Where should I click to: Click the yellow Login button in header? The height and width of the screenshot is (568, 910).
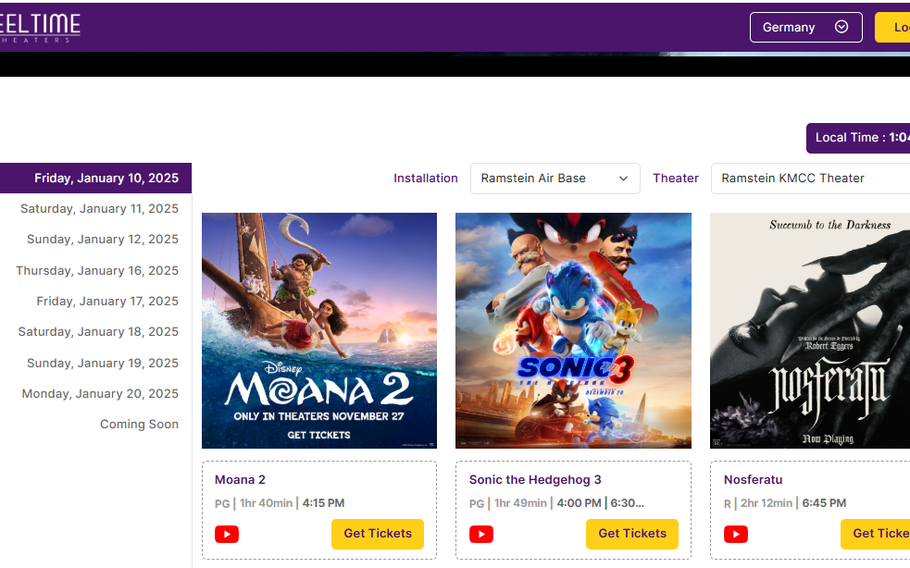[893, 27]
